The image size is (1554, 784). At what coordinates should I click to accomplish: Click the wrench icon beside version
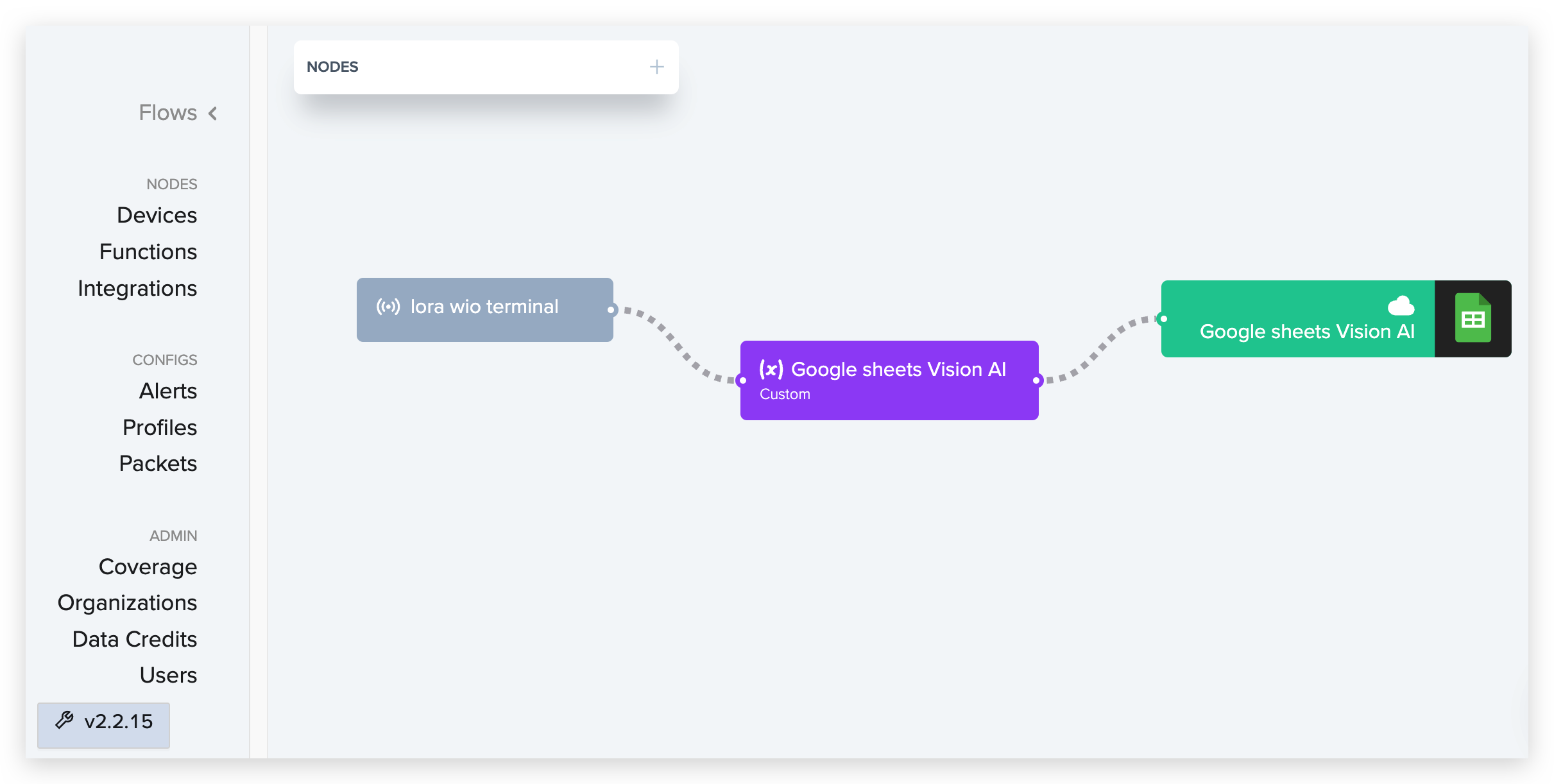coord(64,721)
